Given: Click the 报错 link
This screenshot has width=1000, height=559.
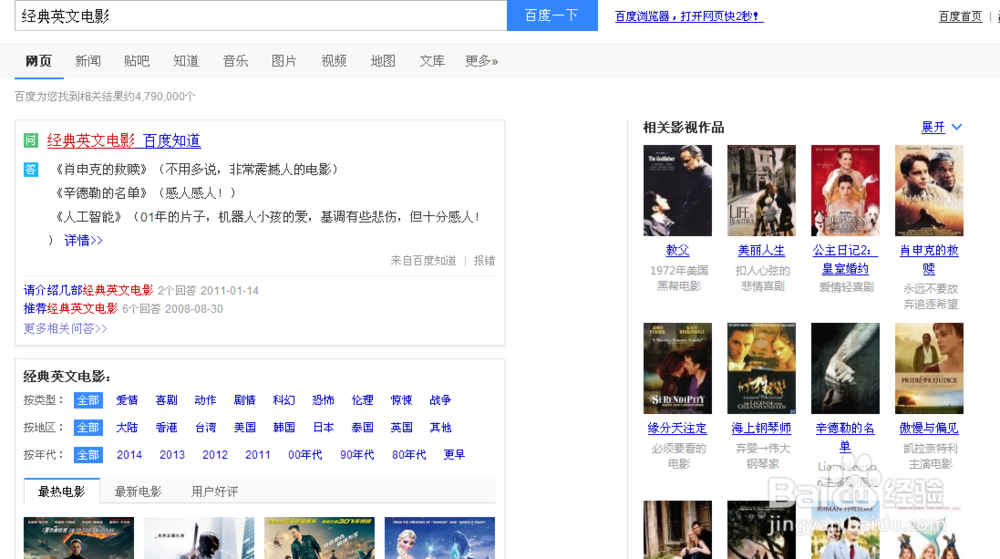Looking at the screenshot, I should tap(484, 261).
